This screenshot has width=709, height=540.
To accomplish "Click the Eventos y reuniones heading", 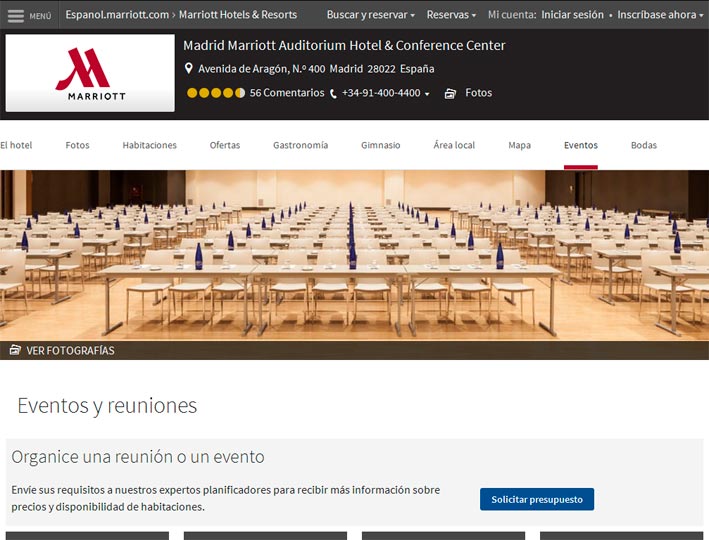I will pyautogui.click(x=107, y=405).
